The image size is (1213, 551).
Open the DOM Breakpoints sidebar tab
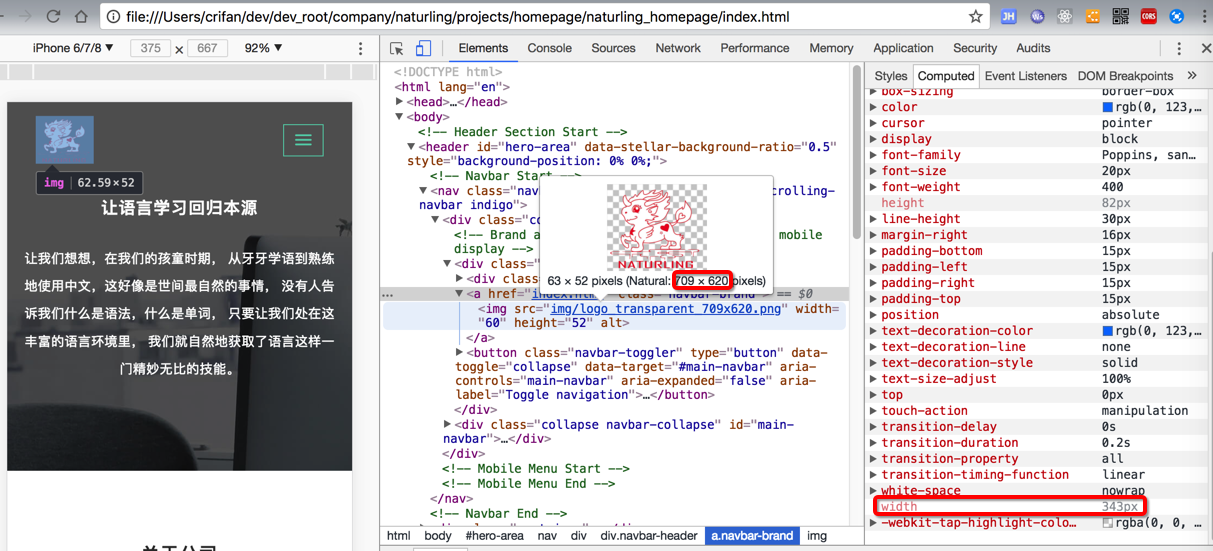pyautogui.click(x=1125, y=76)
